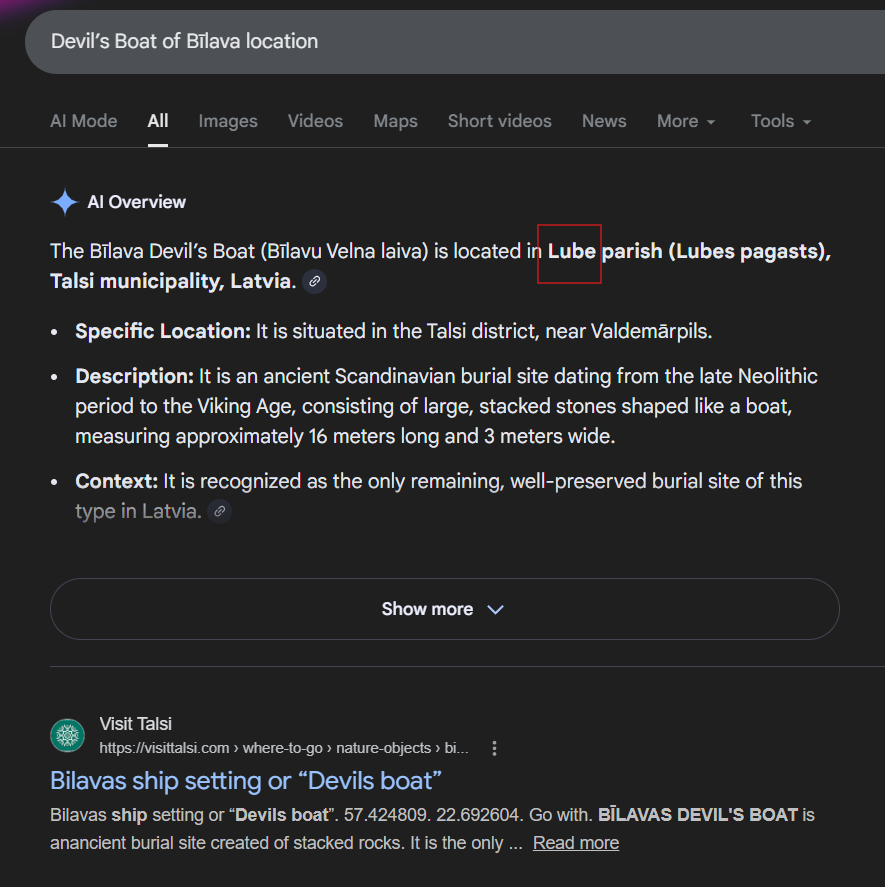This screenshot has height=887, width=885.
Task: Click source link icon after Talsi municipality, Latvia
Action: [x=315, y=281]
